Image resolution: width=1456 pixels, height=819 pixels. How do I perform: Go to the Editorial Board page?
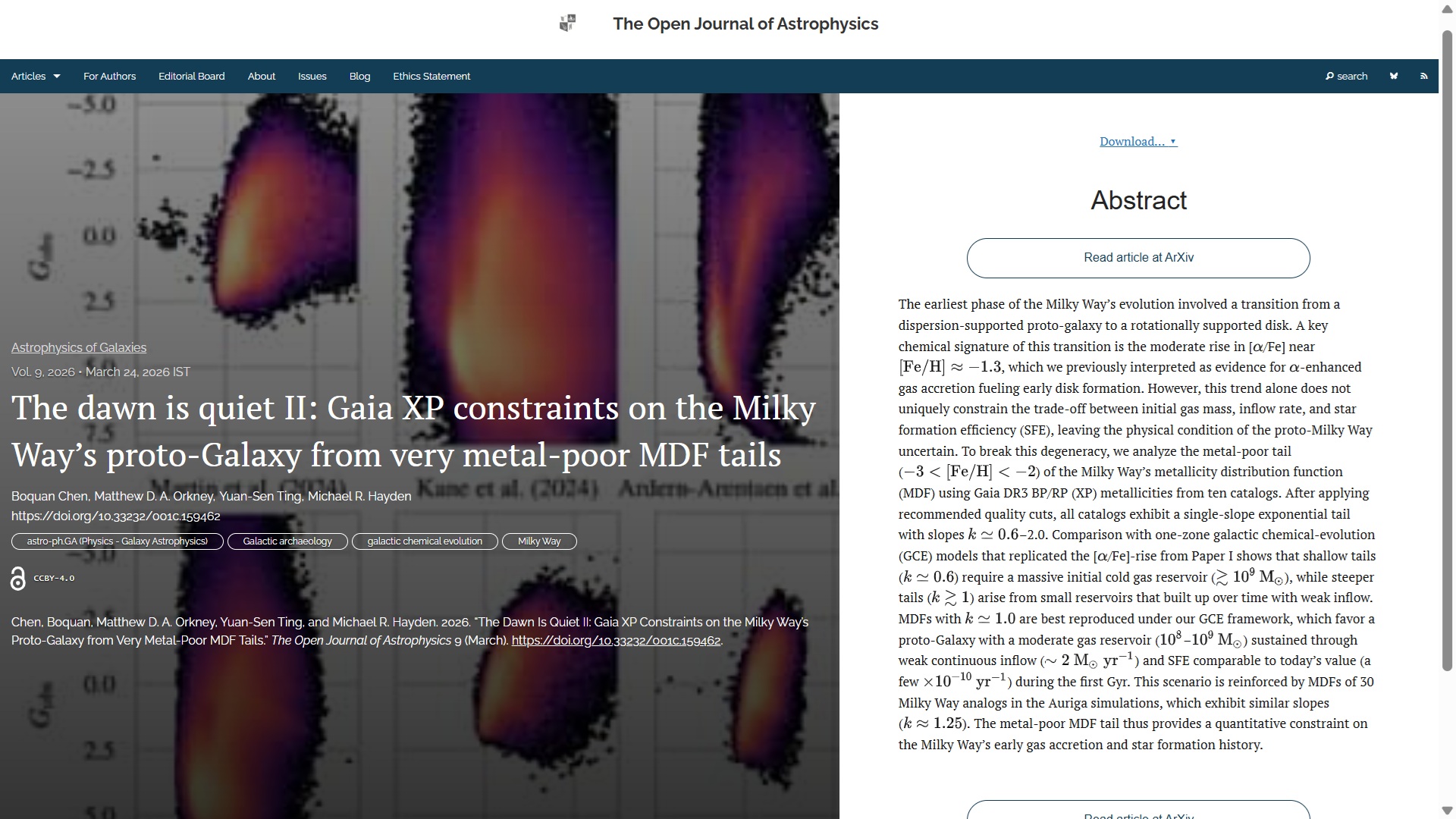pos(191,76)
